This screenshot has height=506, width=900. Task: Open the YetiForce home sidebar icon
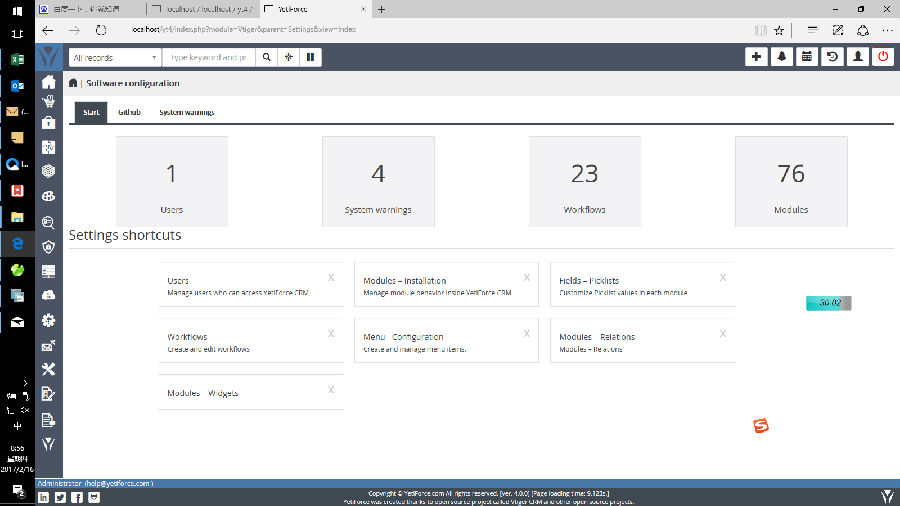tap(49, 82)
